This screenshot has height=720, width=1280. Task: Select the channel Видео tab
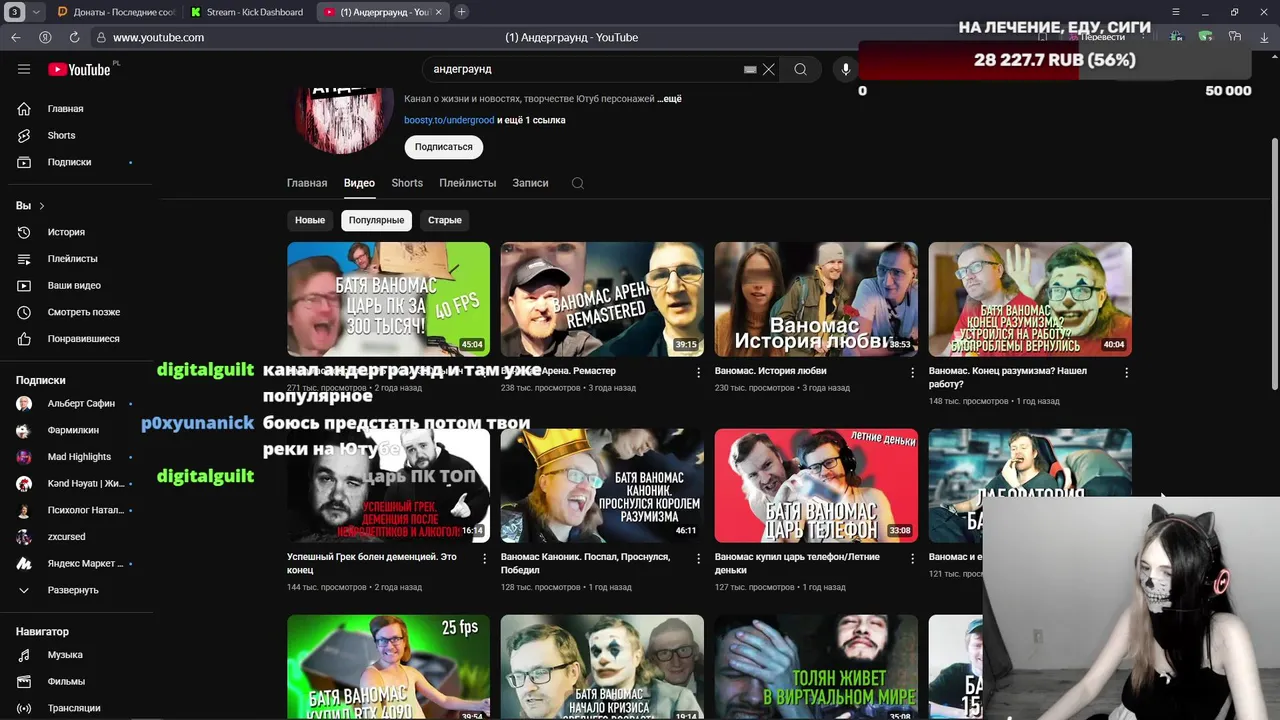coord(359,183)
